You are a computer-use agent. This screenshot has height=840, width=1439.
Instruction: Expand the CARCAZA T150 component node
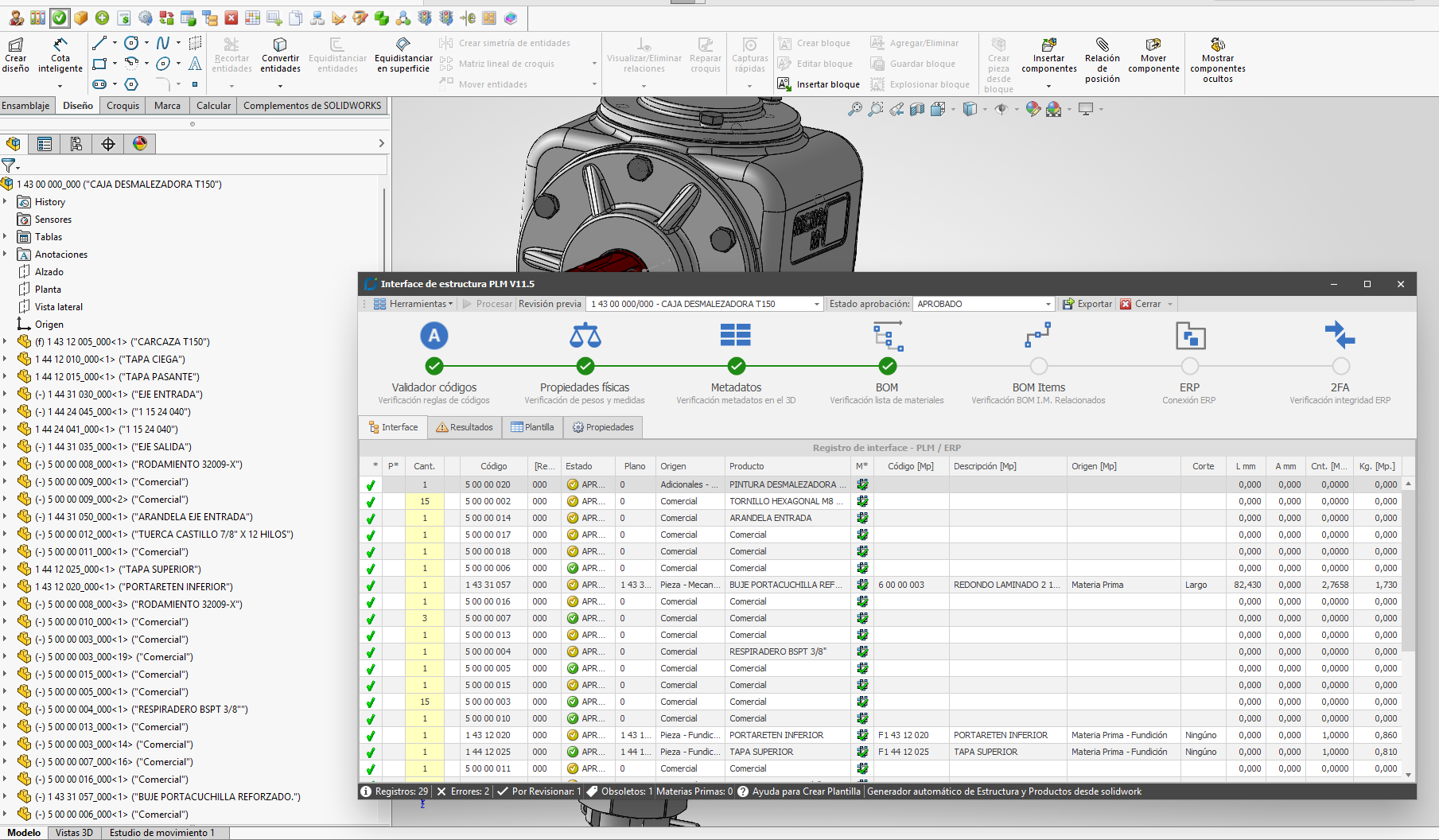(5, 342)
